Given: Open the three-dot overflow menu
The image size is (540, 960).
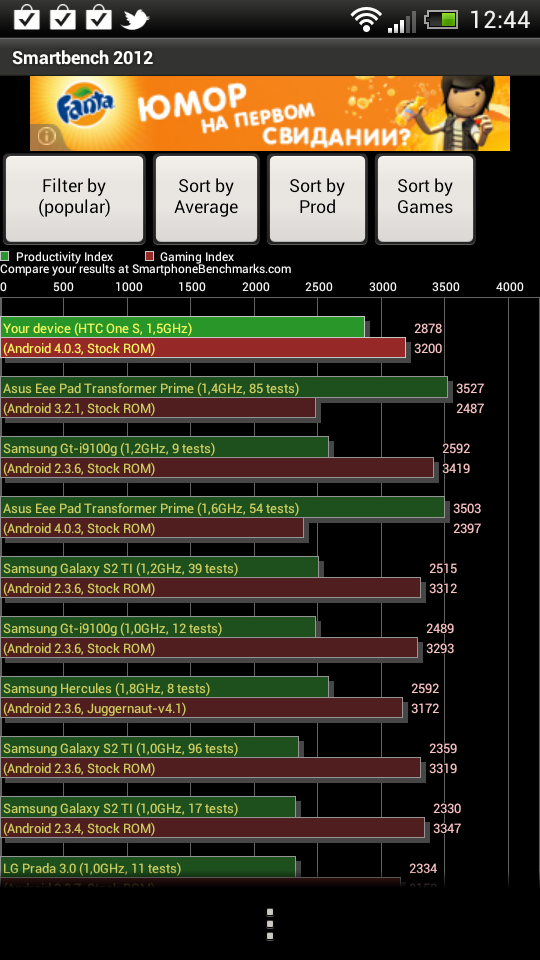Looking at the screenshot, I should click(x=270, y=924).
